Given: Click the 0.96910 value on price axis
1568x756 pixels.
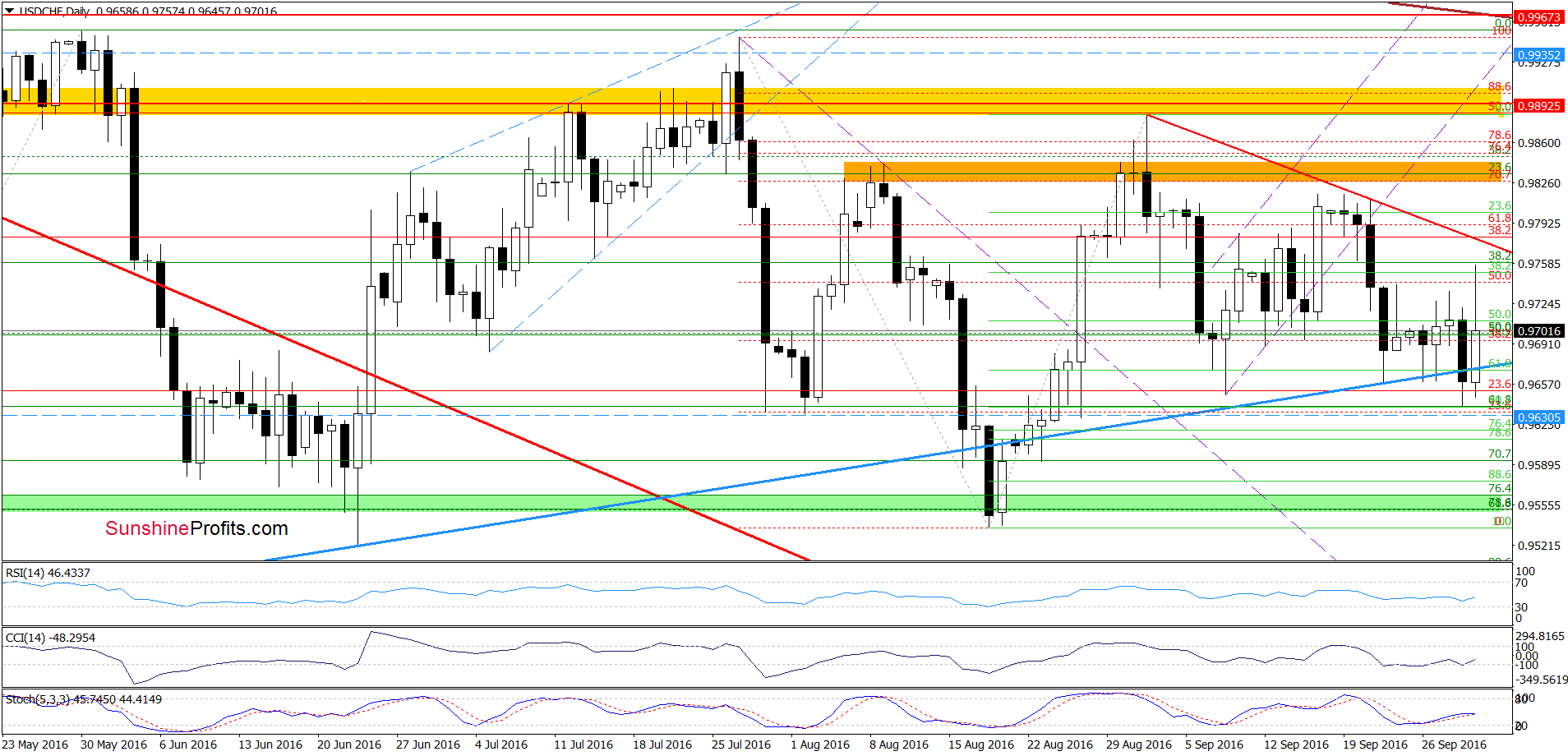Looking at the screenshot, I should pyautogui.click(x=1538, y=344).
